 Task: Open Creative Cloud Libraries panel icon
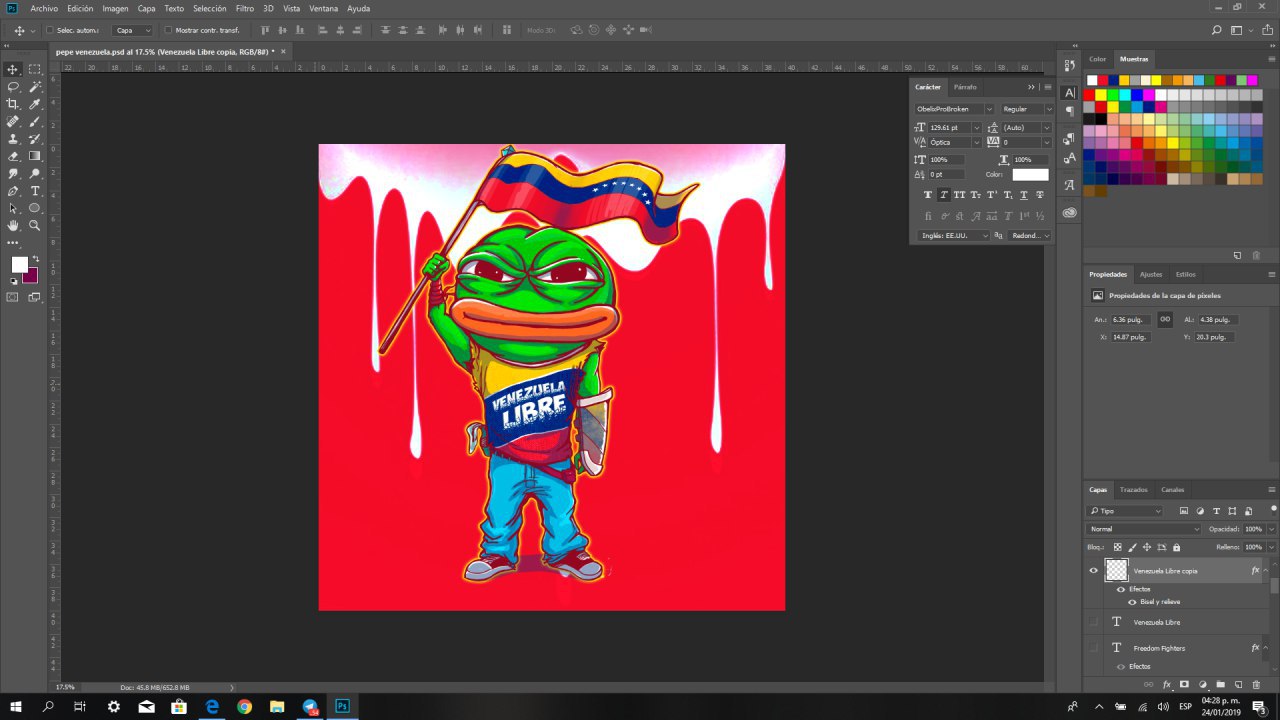[x=1069, y=212]
